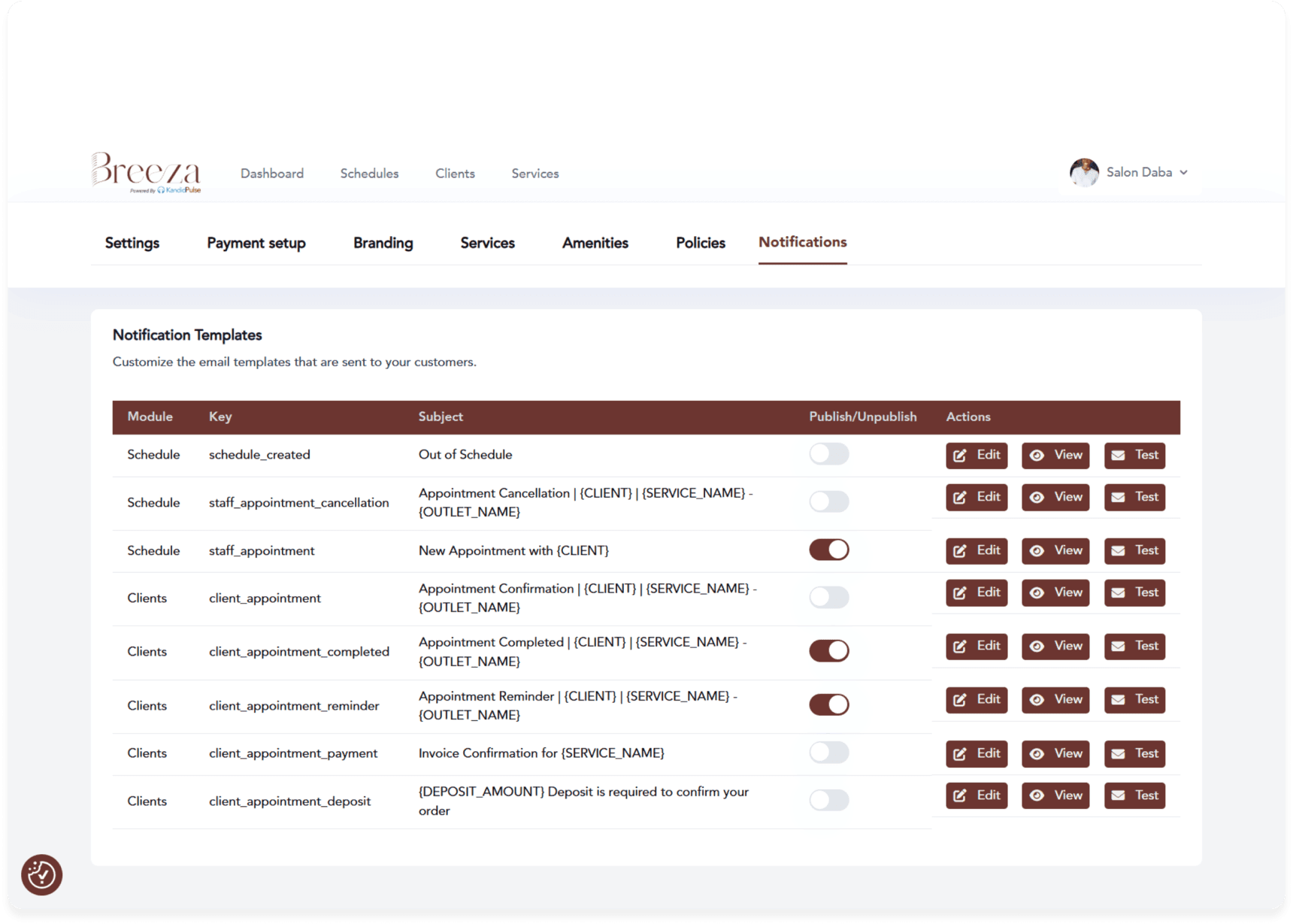Enable the client_appointment confirmation toggle
Screen dimensions: 1293x924
pos(829,597)
